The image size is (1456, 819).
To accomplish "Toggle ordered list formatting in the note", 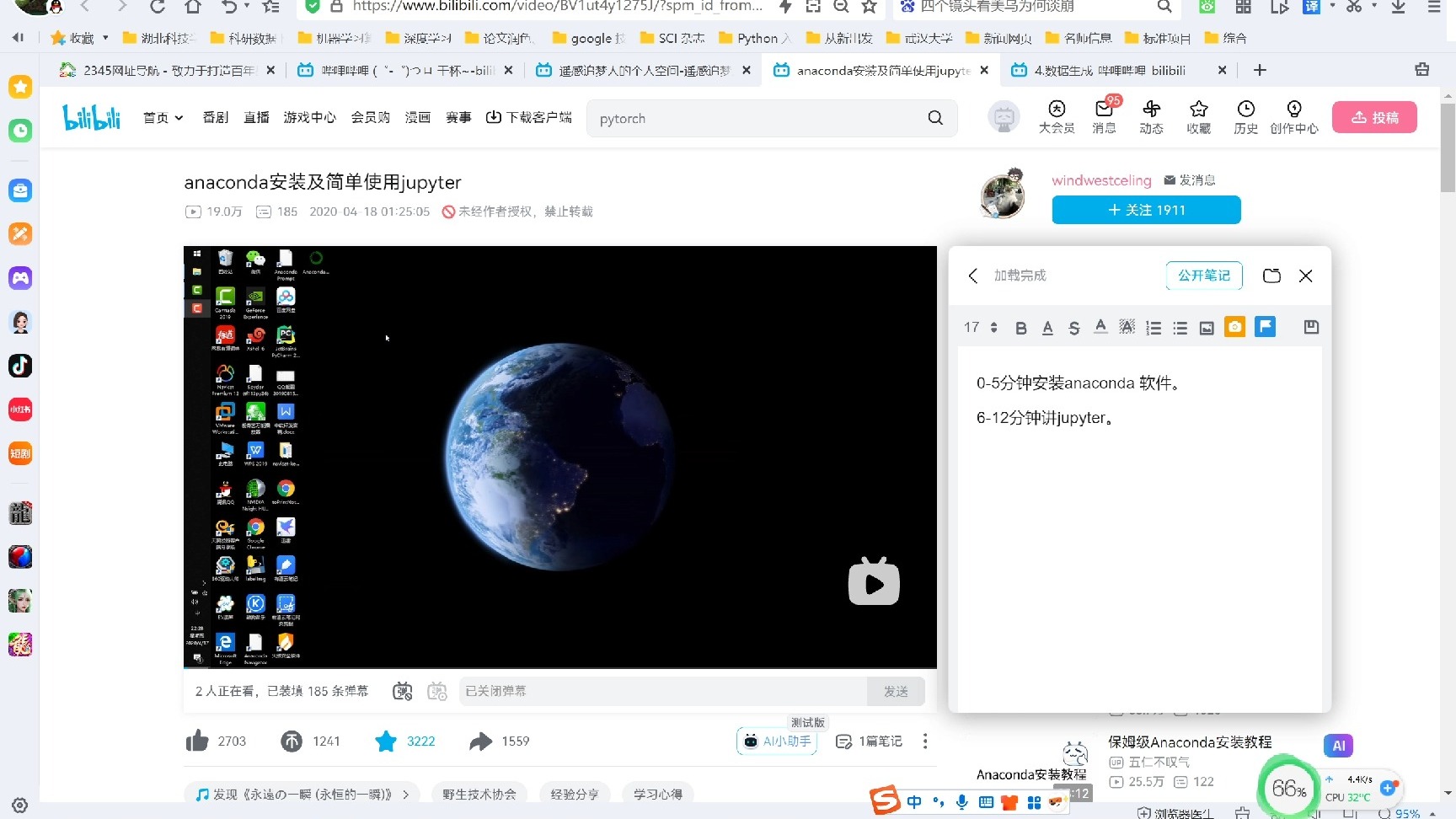I will 1154,327.
